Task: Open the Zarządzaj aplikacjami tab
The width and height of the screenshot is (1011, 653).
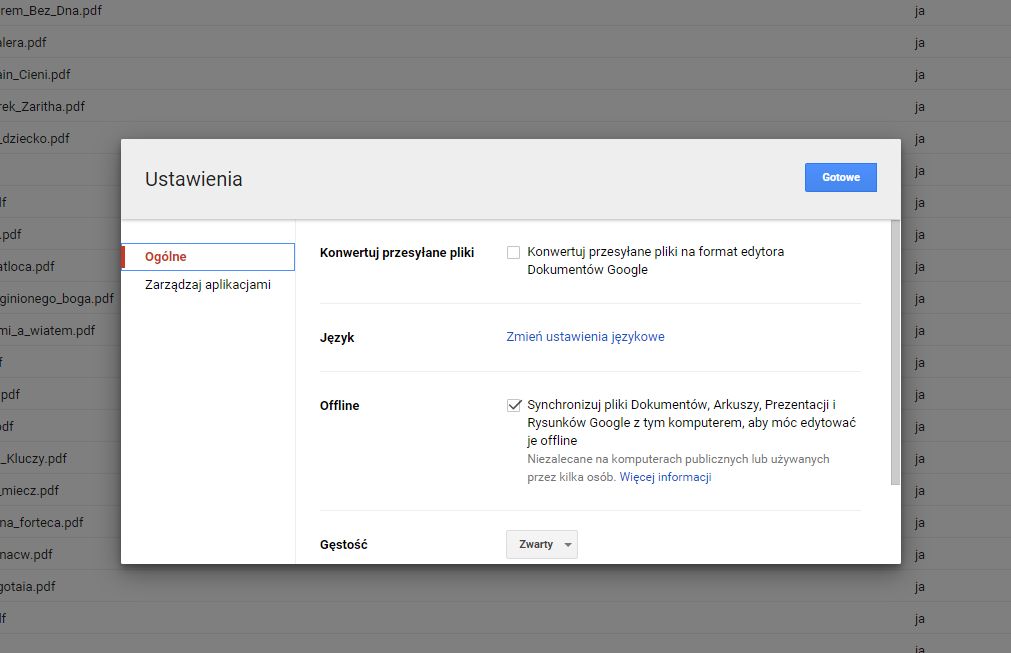Action: tap(207, 285)
